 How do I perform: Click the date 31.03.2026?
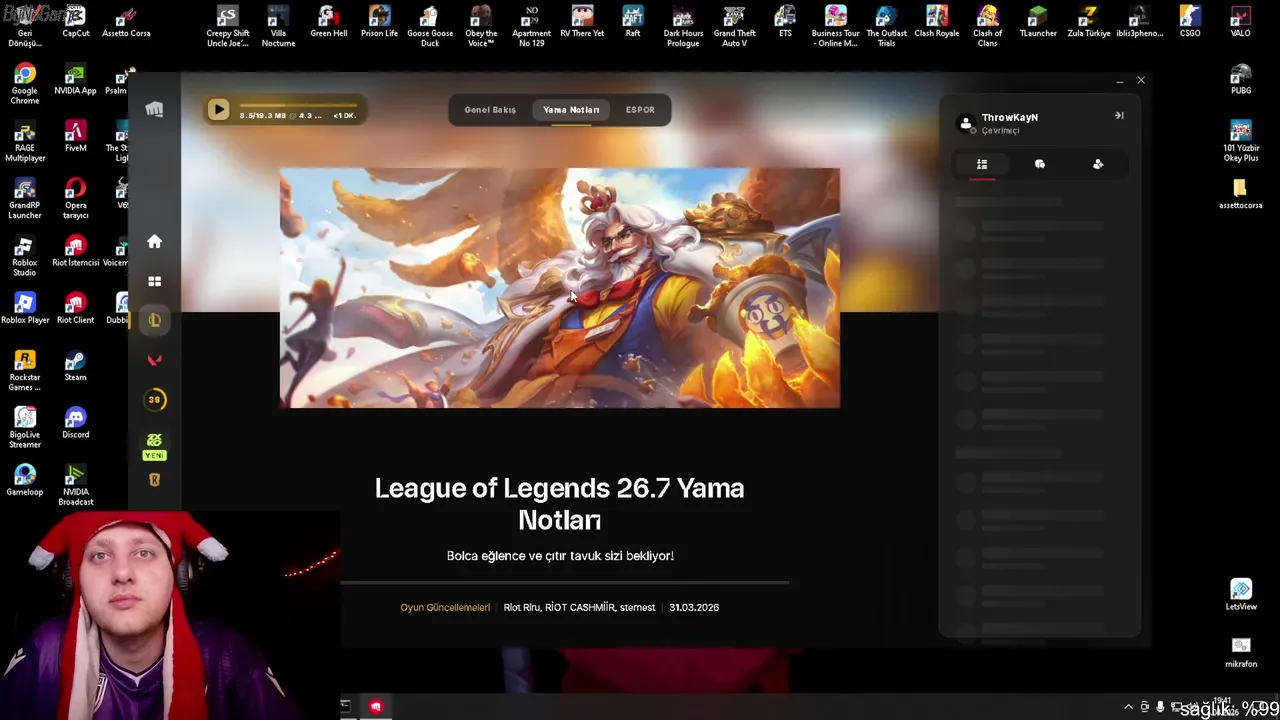694,607
